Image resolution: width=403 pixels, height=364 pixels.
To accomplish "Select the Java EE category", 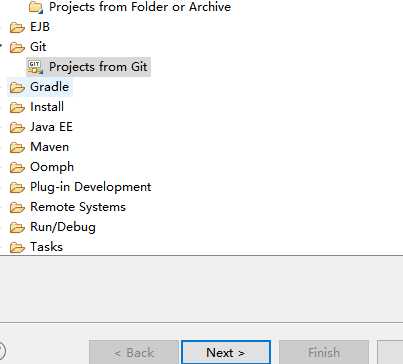I will [x=51, y=127].
